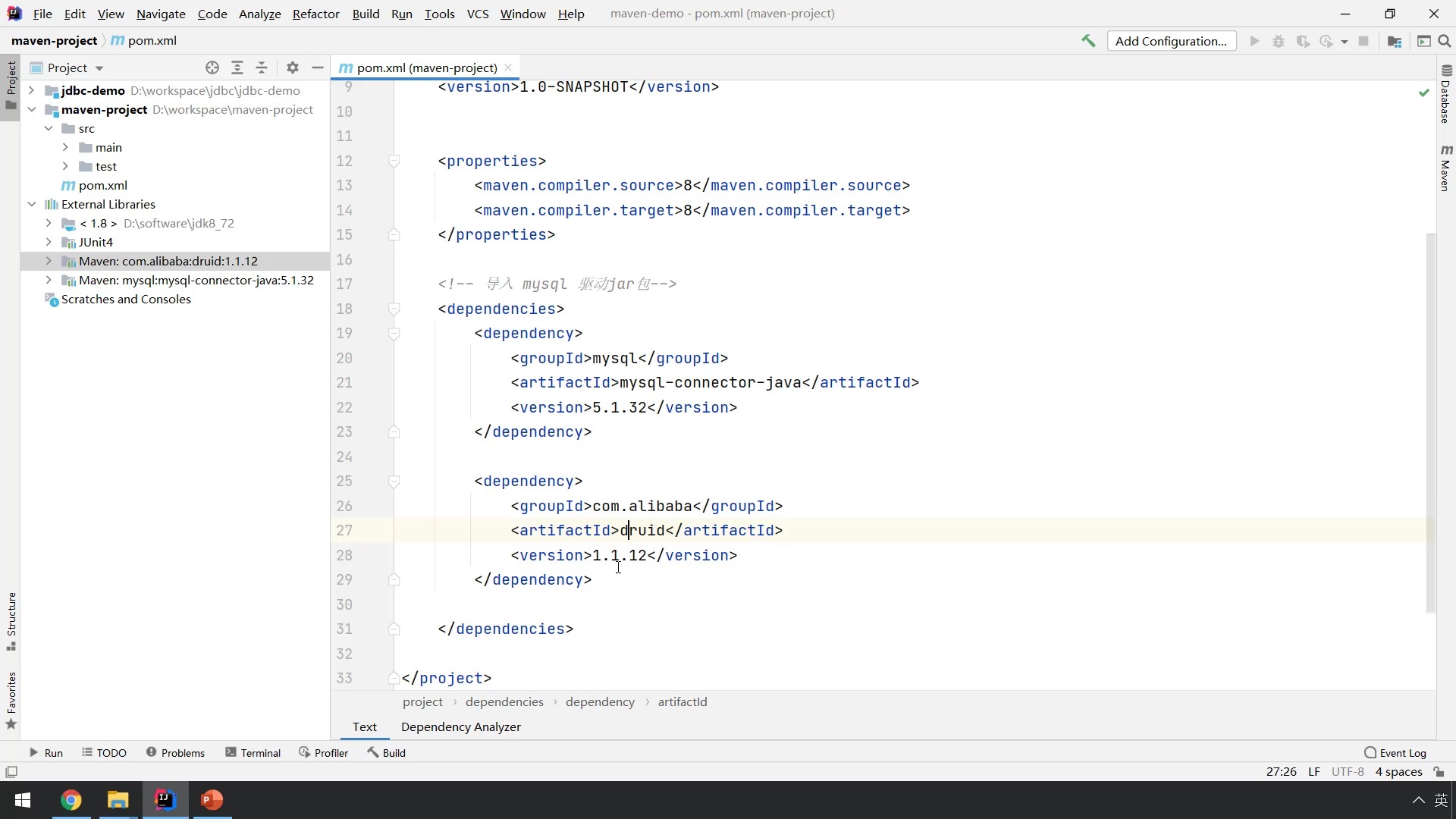Viewport: 1456px width, 819px height.
Task: Click the Expand All icon in the Project panel
Action: point(237,67)
